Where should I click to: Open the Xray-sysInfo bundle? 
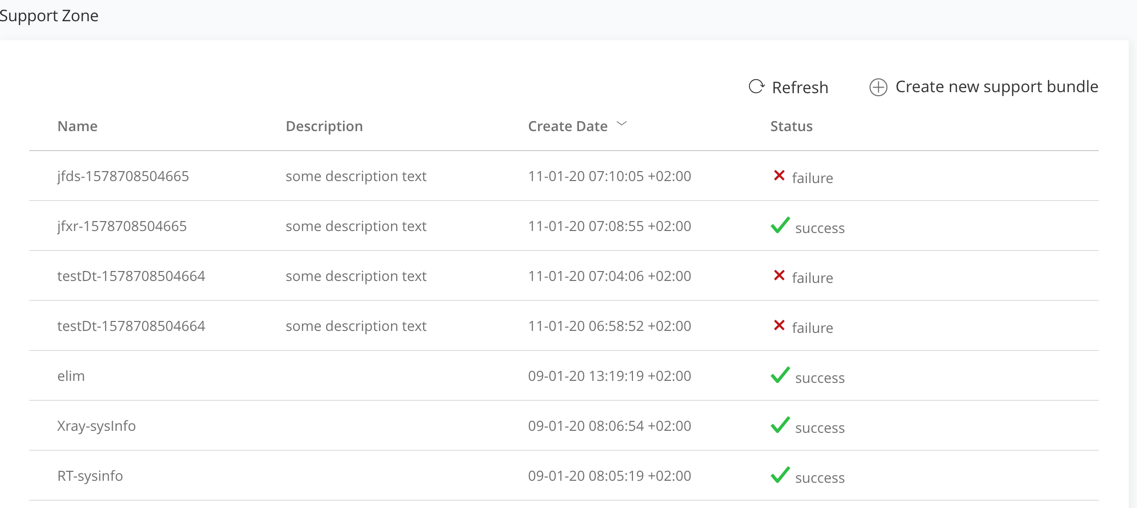point(96,426)
